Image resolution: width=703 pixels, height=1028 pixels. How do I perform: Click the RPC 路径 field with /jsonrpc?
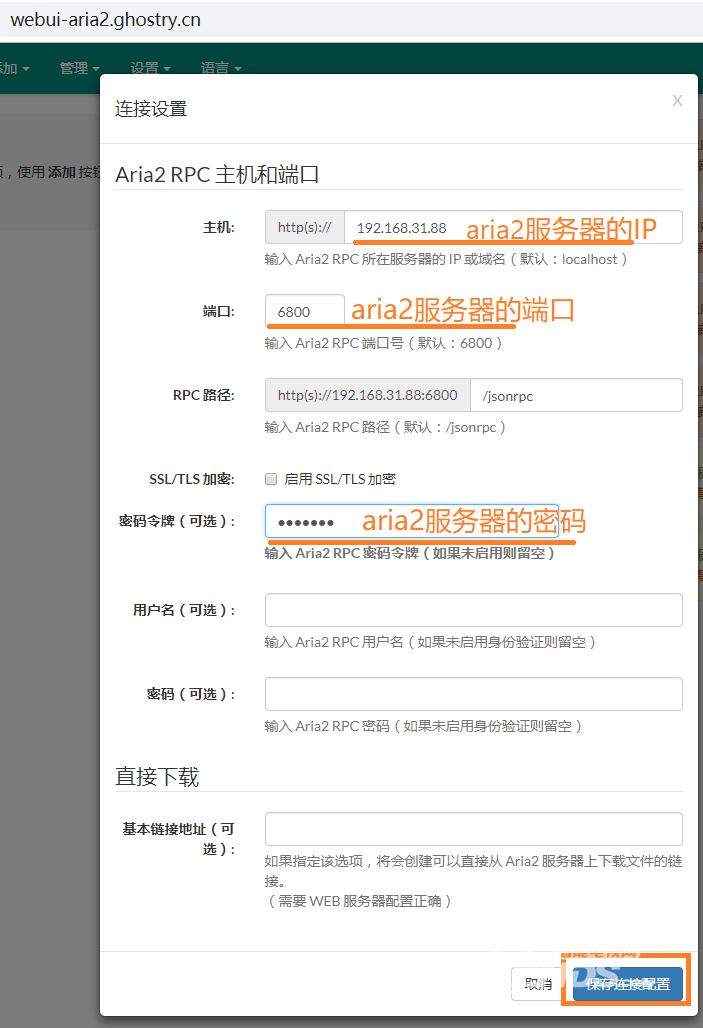(576, 395)
